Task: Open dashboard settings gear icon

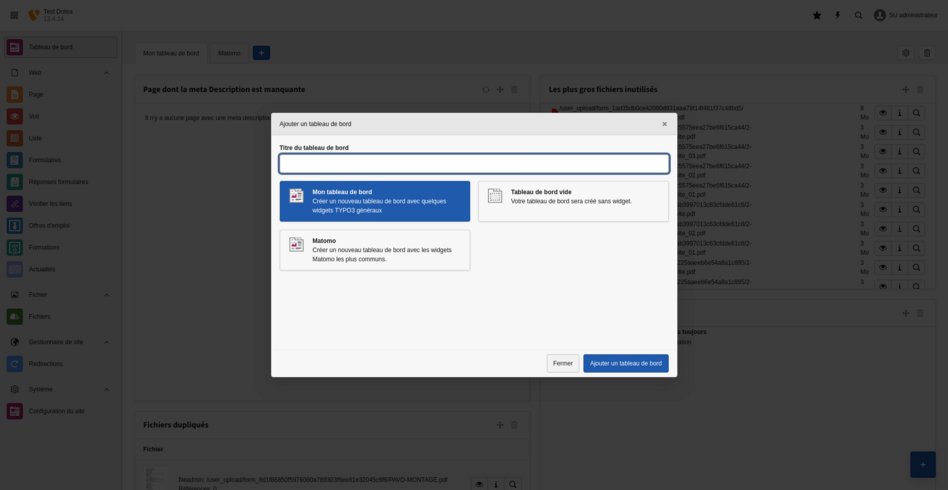Action: click(906, 53)
